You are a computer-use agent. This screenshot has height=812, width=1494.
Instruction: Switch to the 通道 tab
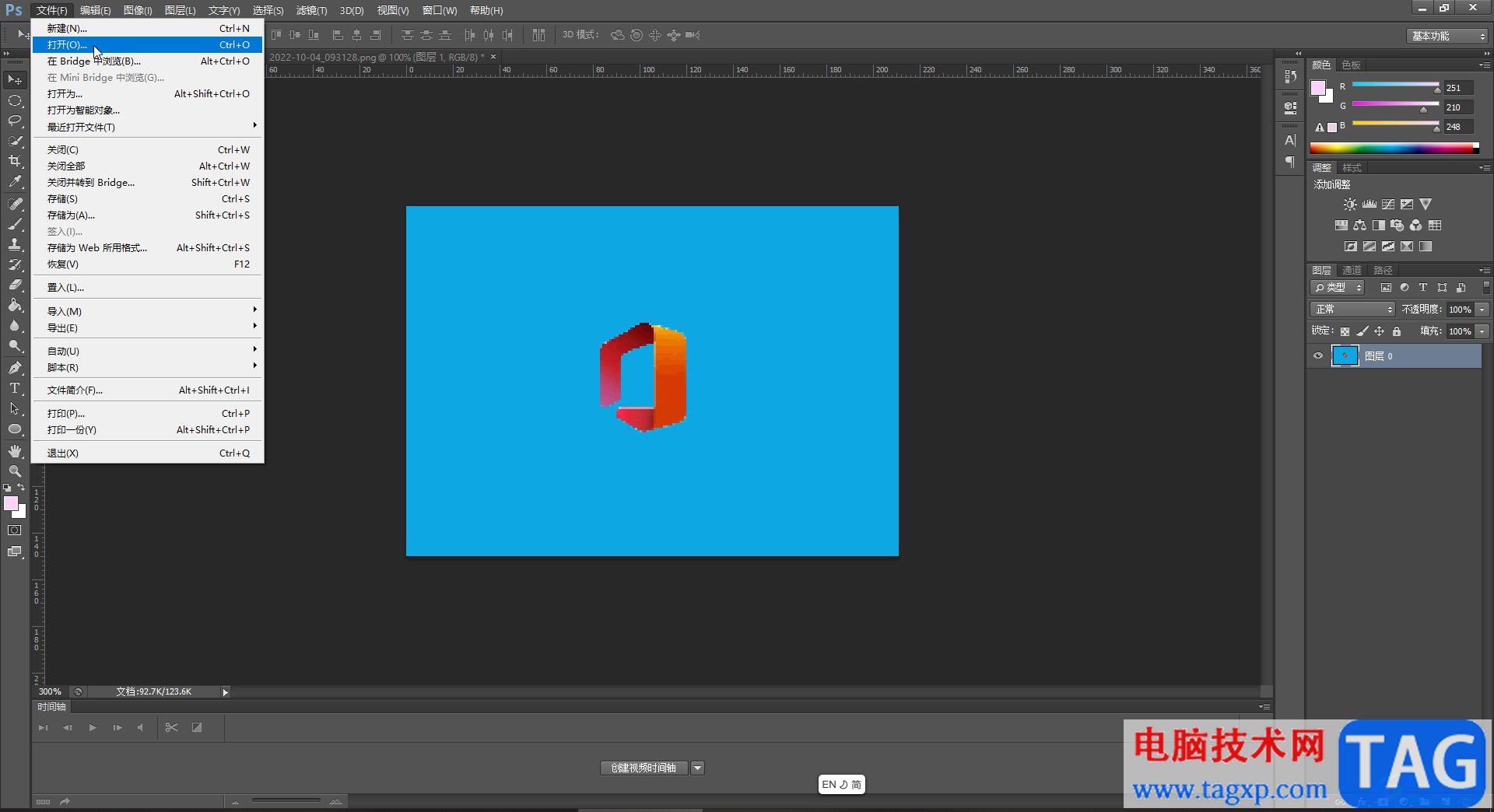click(1352, 271)
